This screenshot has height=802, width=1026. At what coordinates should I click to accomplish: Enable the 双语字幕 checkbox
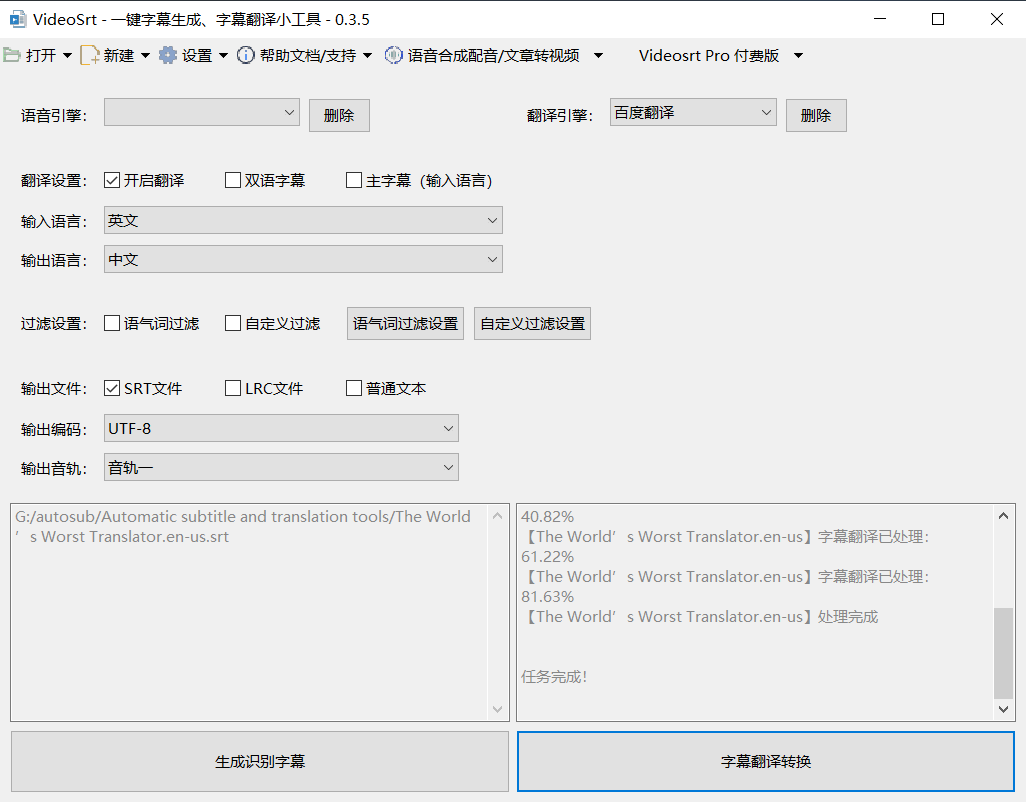coord(233,180)
